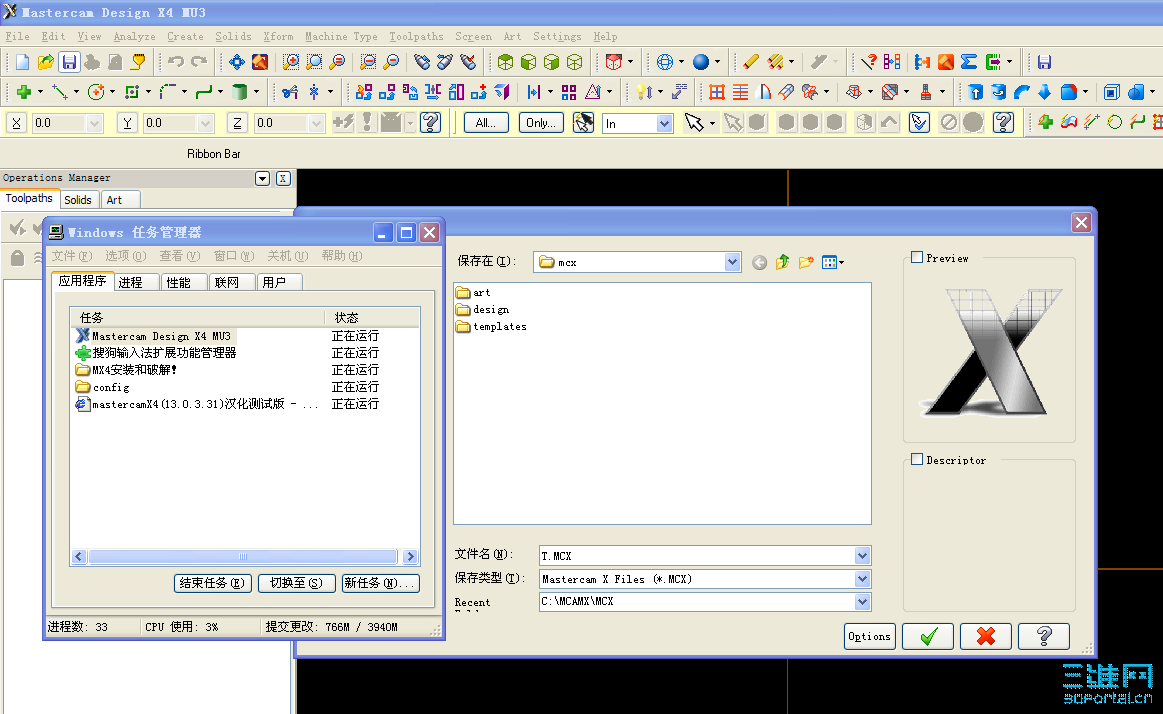Click the Analyze entity question-mark line icon
The image size is (1163, 714).
[x=869, y=62]
